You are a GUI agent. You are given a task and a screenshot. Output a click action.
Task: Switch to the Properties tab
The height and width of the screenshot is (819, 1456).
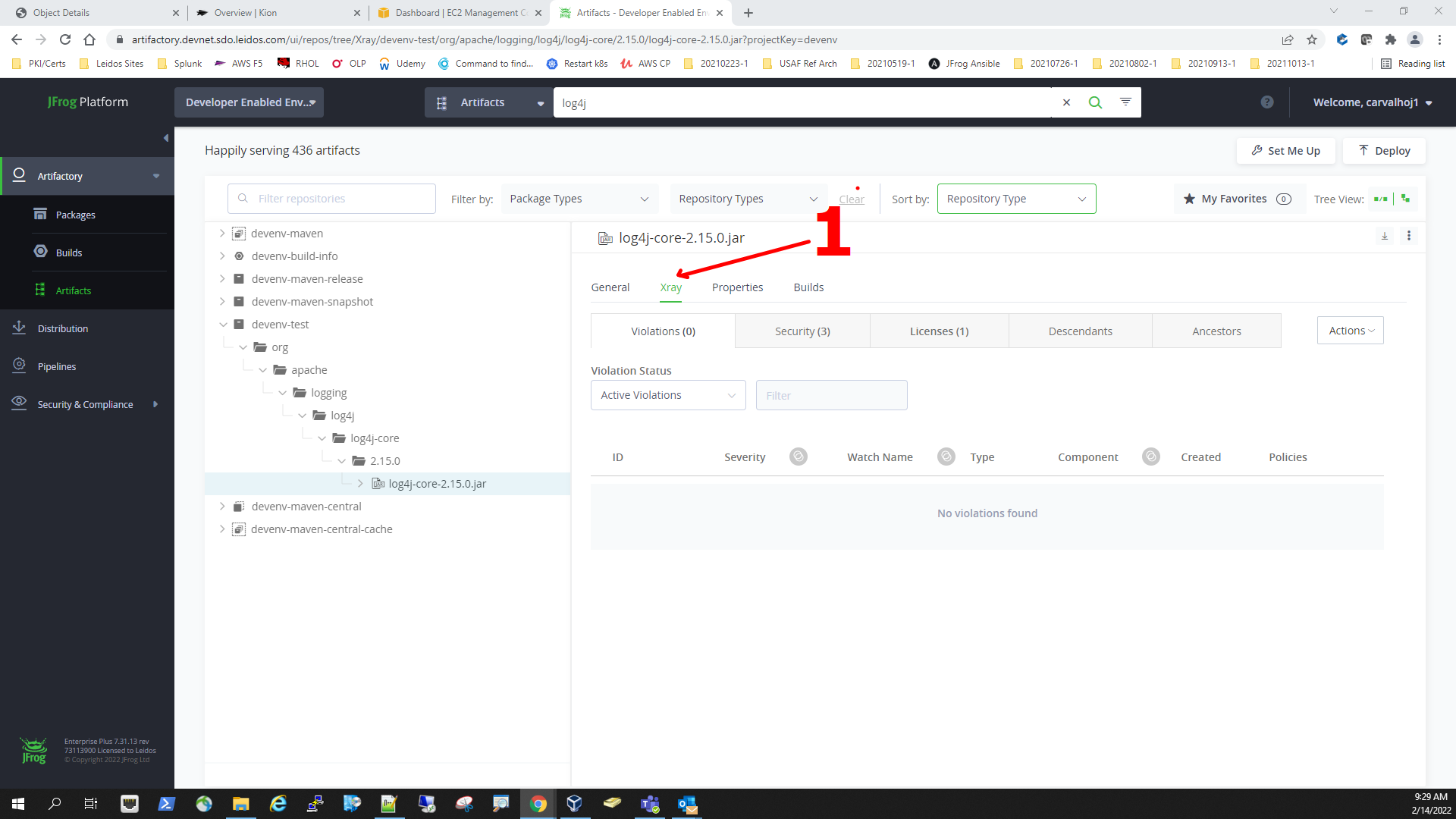[737, 287]
